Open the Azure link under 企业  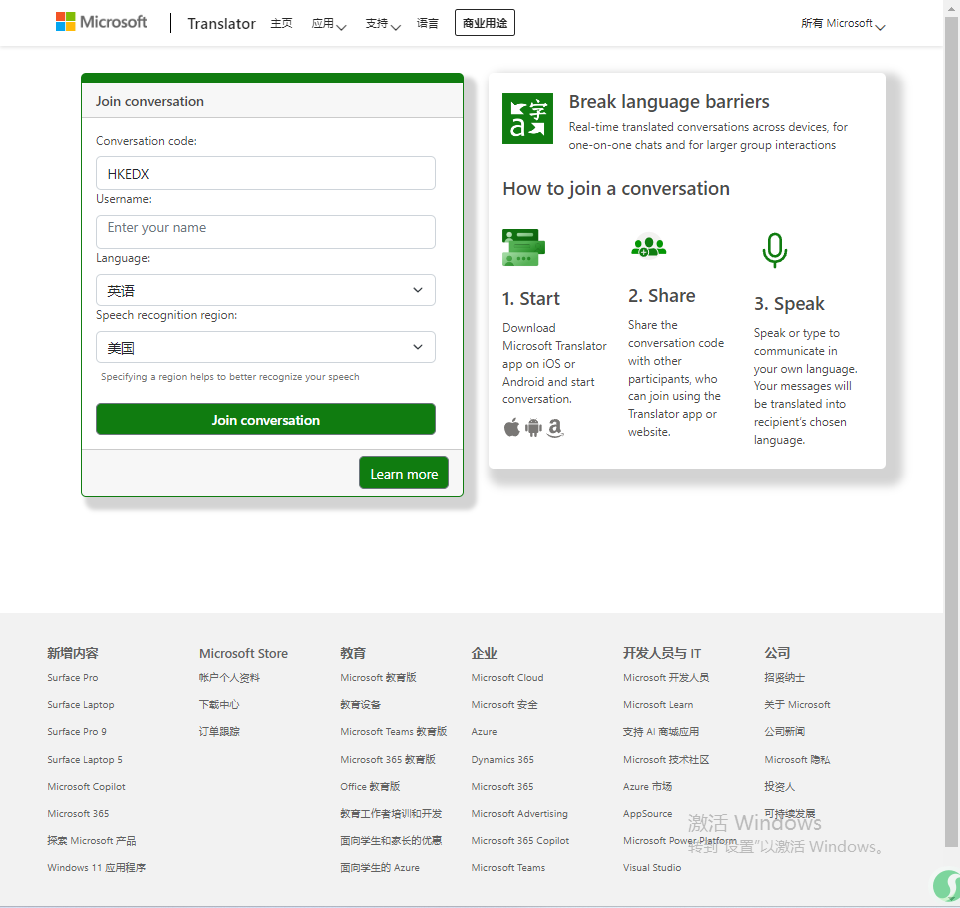(x=484, y=731)
